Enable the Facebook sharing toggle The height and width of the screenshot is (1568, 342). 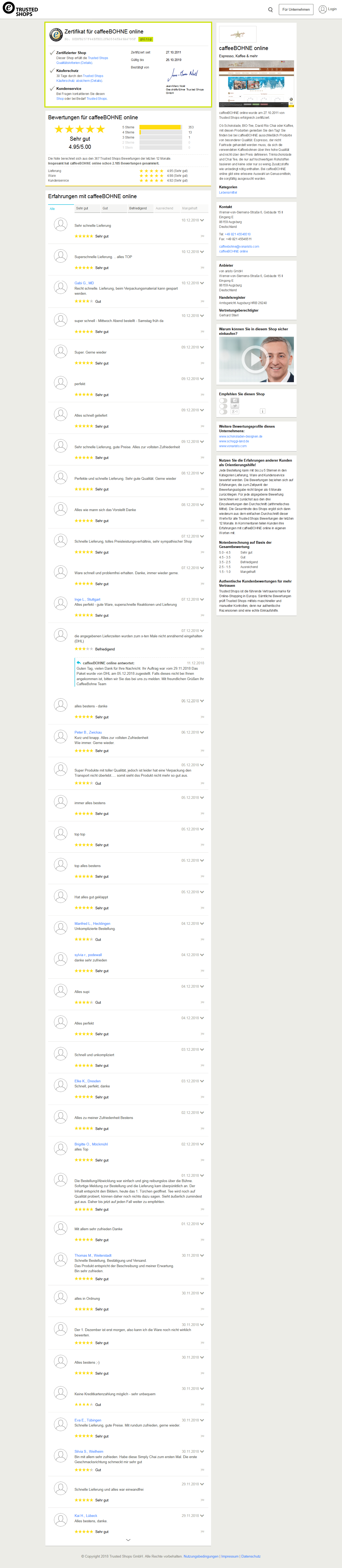(223, 401)
